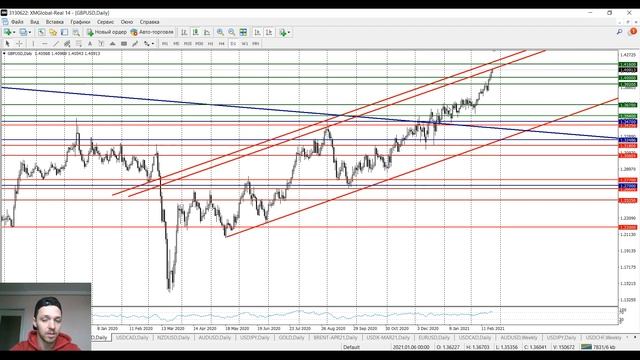
Task: Enable the D1 timeframe
Action: pos(233,44)
